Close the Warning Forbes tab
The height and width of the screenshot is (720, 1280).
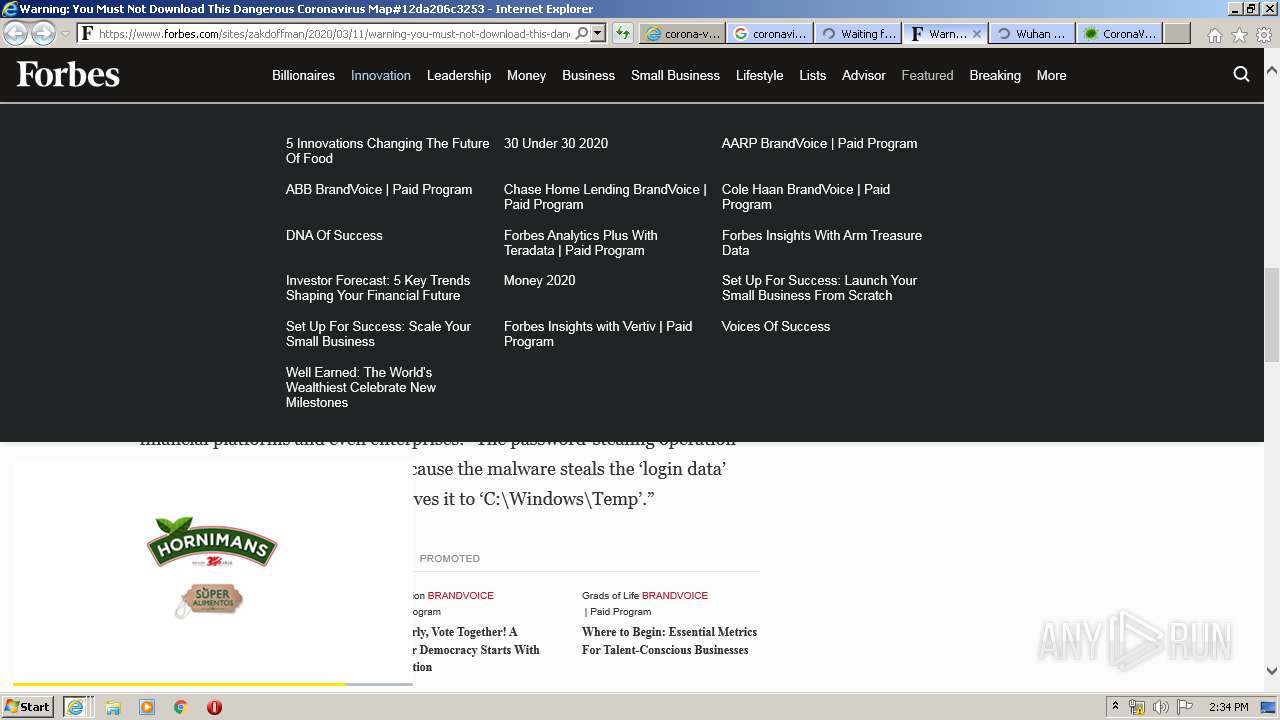[x=977, y=33]
